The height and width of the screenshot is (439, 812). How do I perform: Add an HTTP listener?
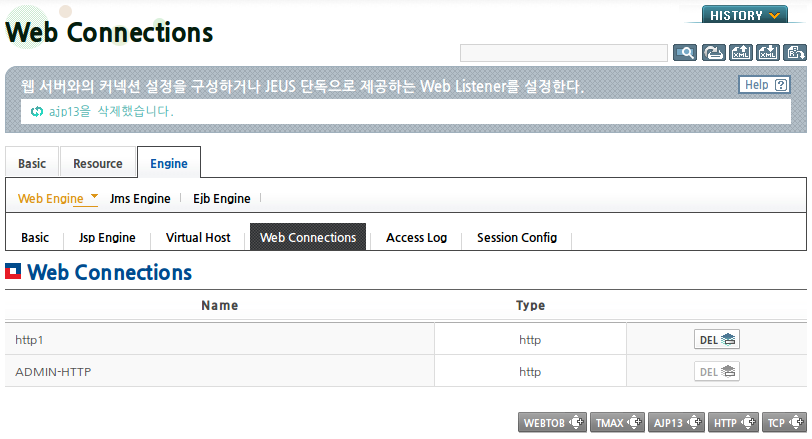coord(733,422)
